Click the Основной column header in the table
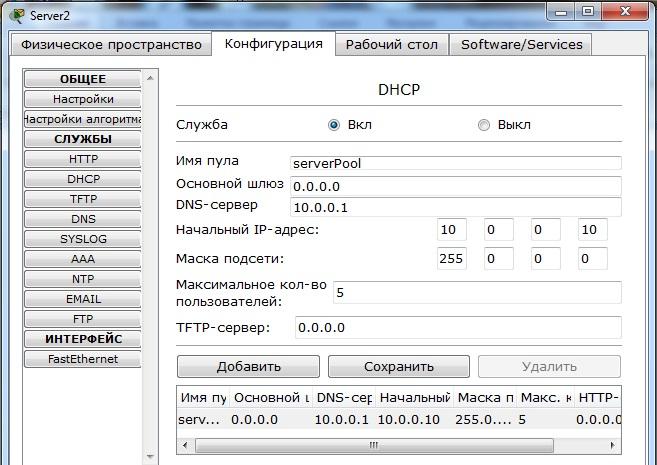Image resolution: width=657 pixels, height=465 pixels. click(x=271, y=398)
